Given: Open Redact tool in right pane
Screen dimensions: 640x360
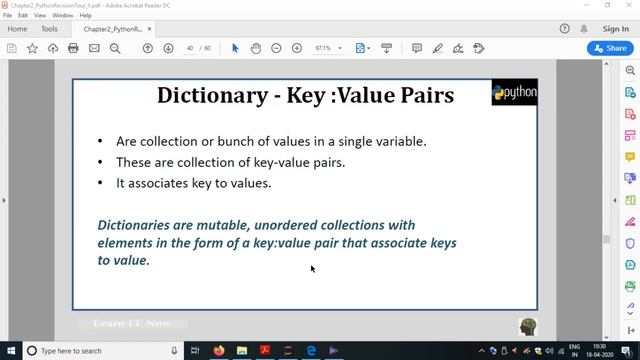Looking at the screenshot, I should (x=630, y=222).
